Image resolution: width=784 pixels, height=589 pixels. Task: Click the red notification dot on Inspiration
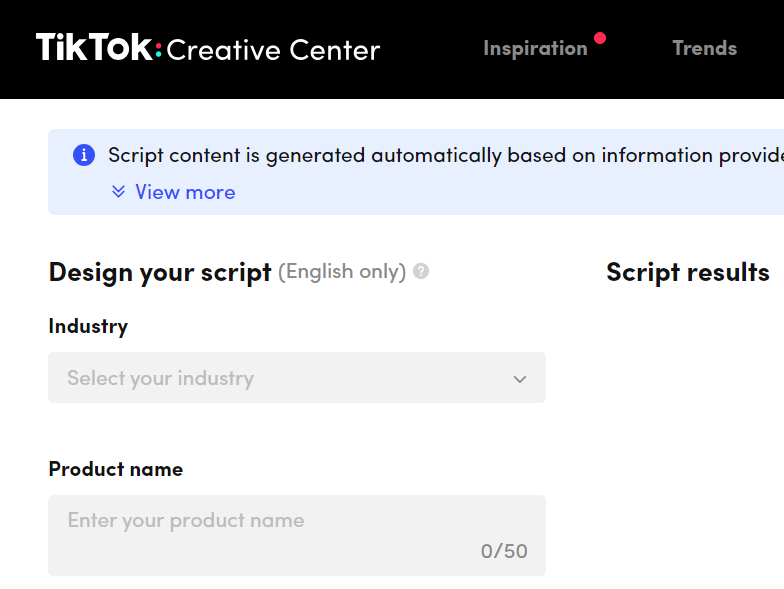click(600, 38)
